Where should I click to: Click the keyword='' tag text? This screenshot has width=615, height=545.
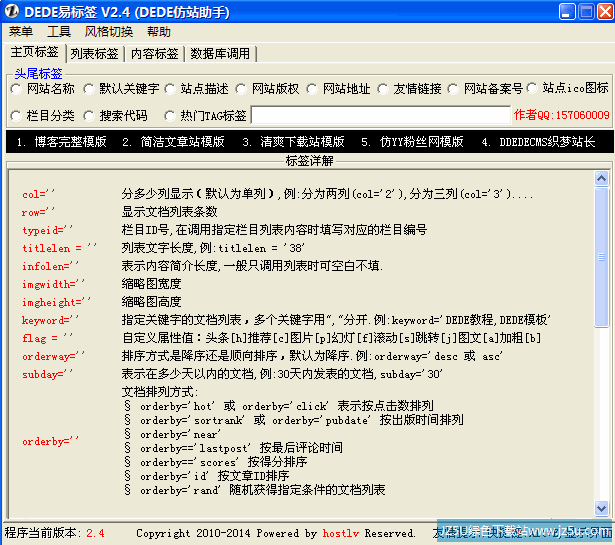[x=50, y=320]
